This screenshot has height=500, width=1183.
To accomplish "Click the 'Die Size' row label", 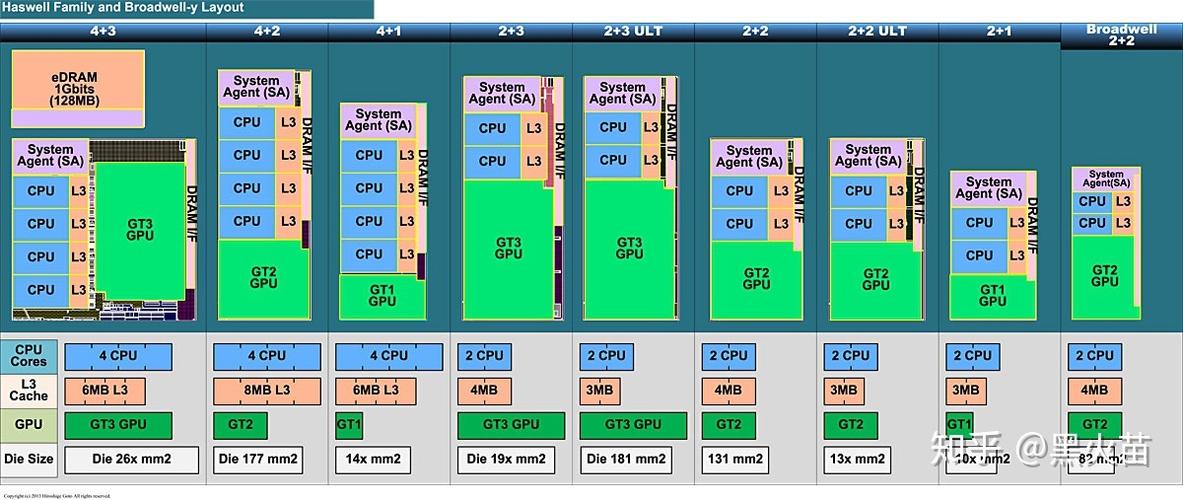I will click(29, 459).
